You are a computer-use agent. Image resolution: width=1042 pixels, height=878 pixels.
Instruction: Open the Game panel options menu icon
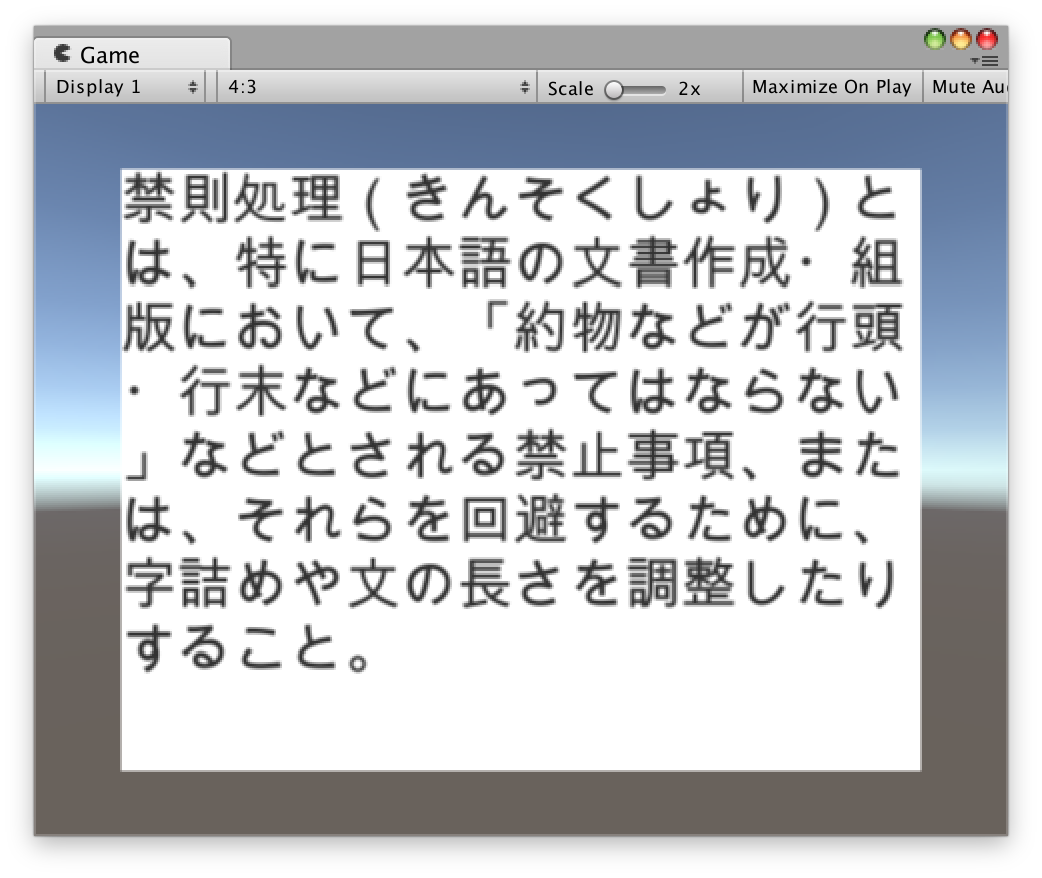[x=985, y=61]
